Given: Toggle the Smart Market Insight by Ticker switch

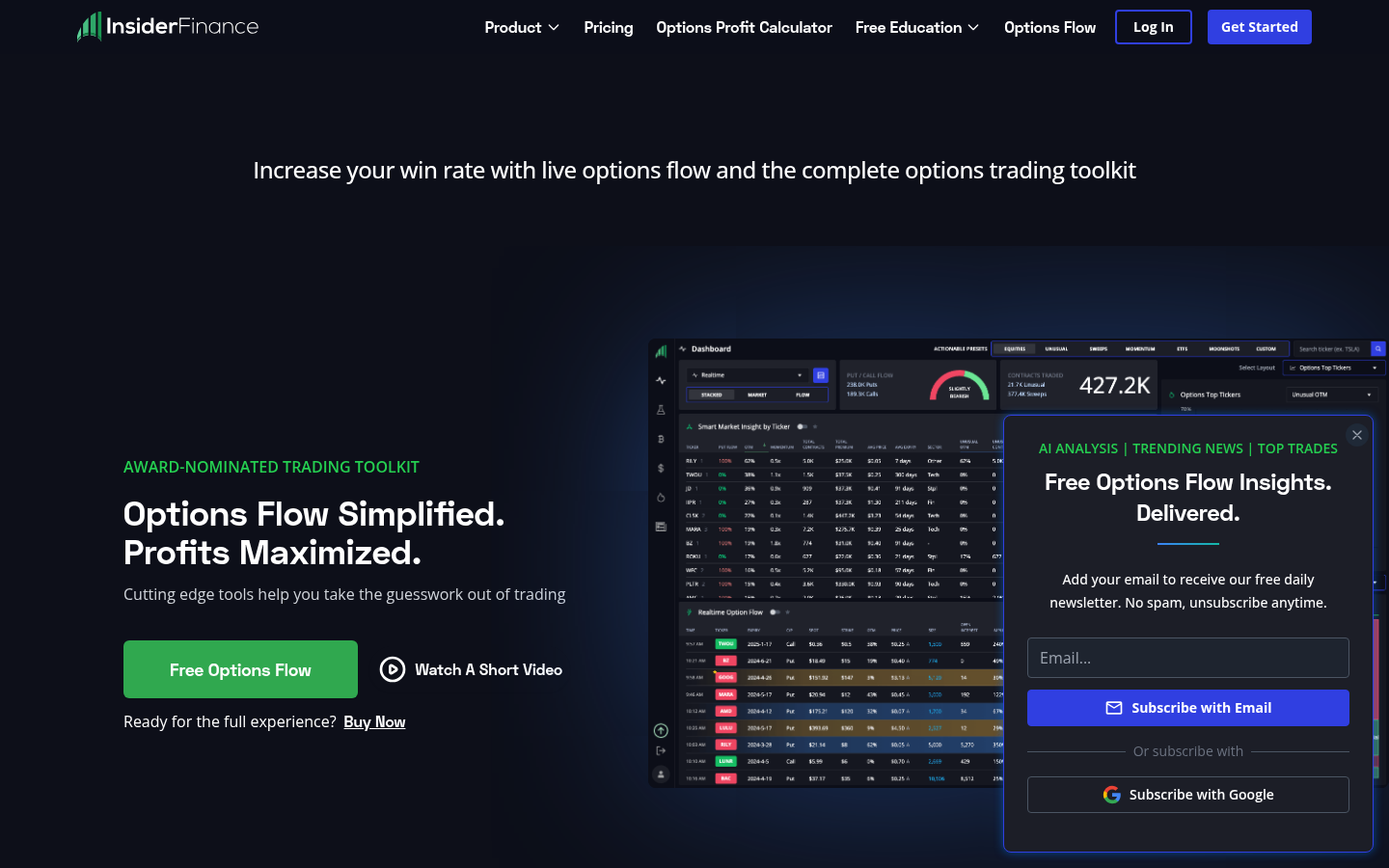Looking at the screenshot, I should point(802,426).
